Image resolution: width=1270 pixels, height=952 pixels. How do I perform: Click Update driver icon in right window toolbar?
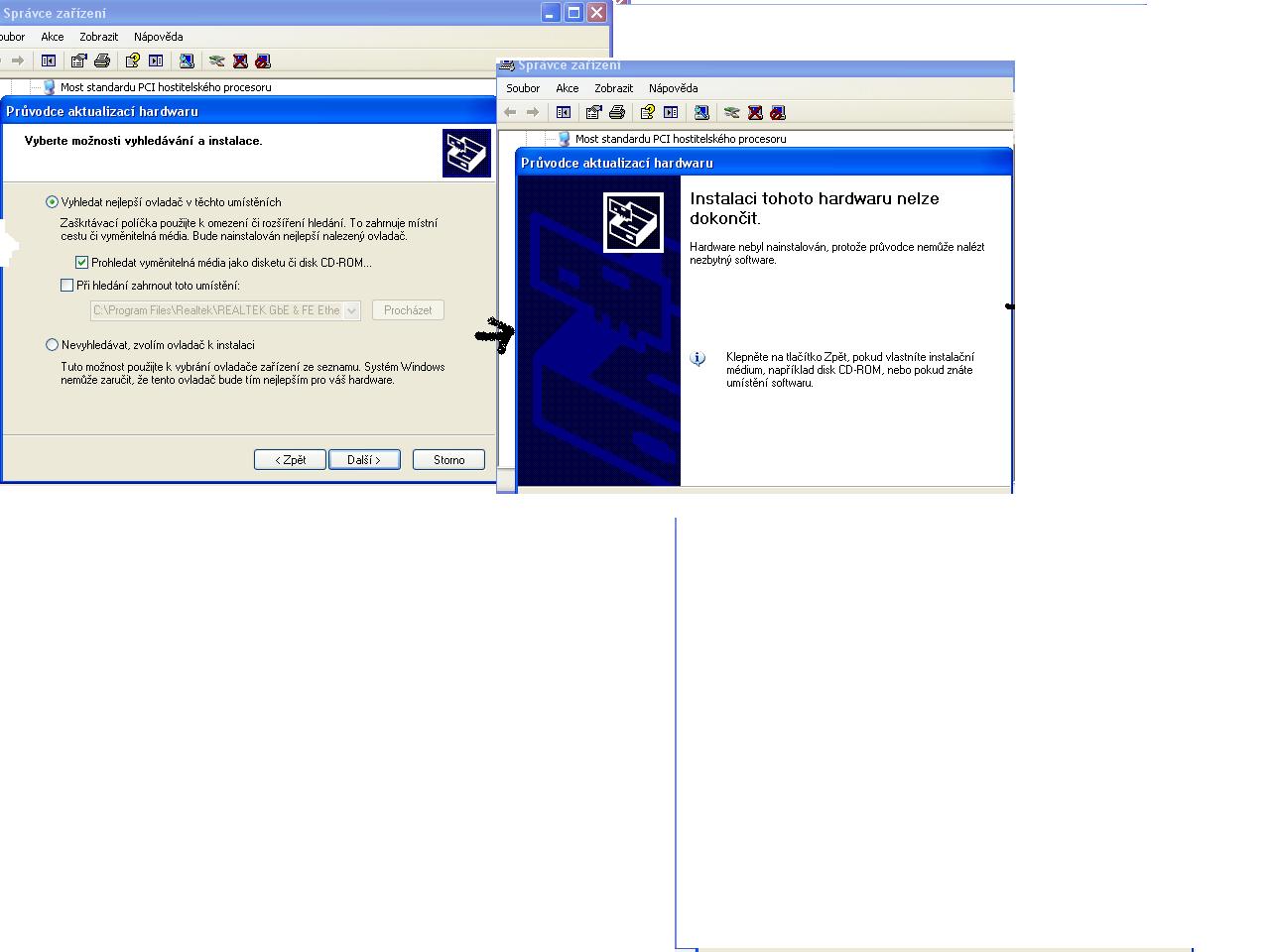click(x=732, y=112)
